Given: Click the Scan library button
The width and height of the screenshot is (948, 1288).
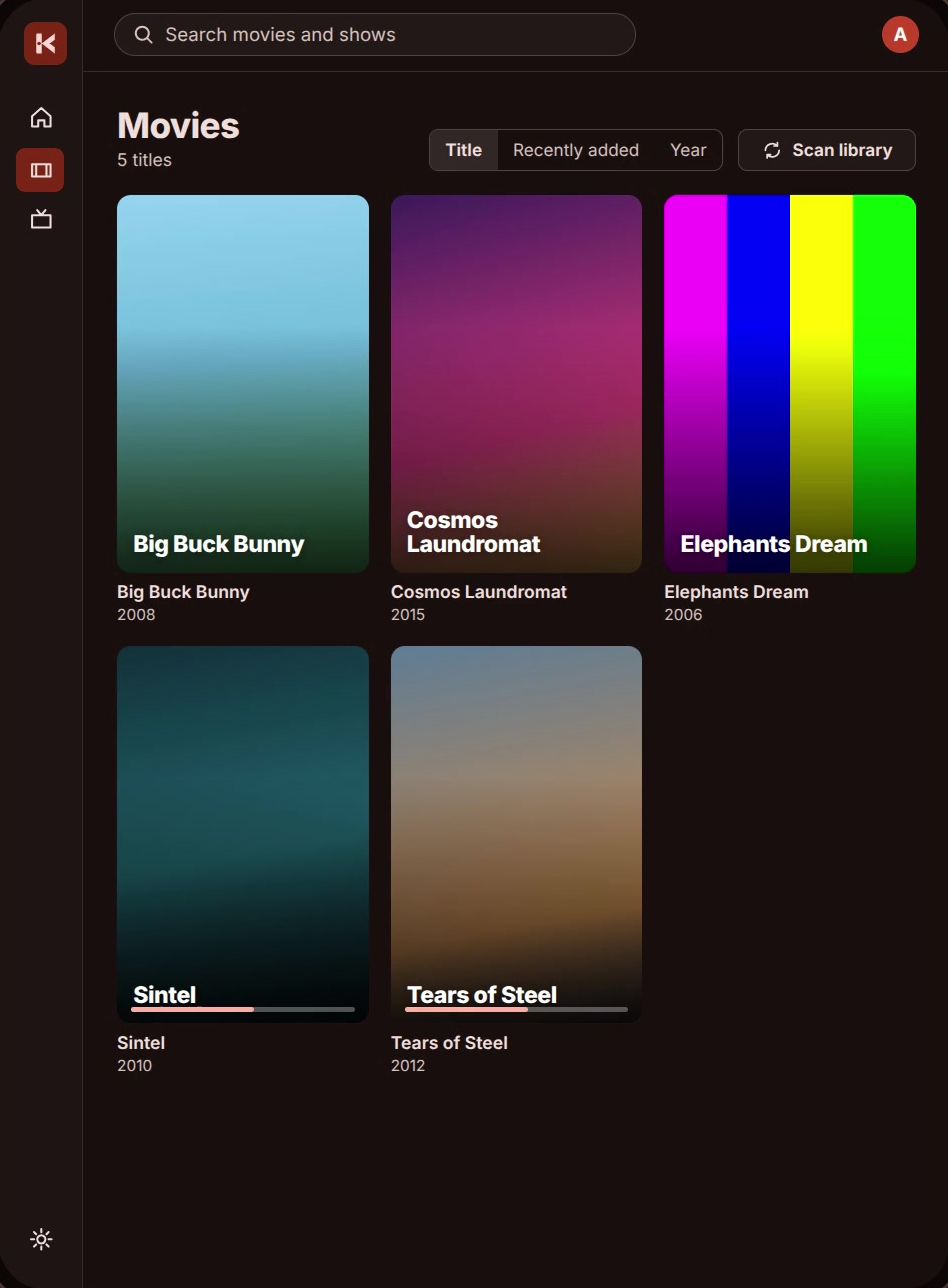Looking at the screenshot, I should tap(826, 150).
